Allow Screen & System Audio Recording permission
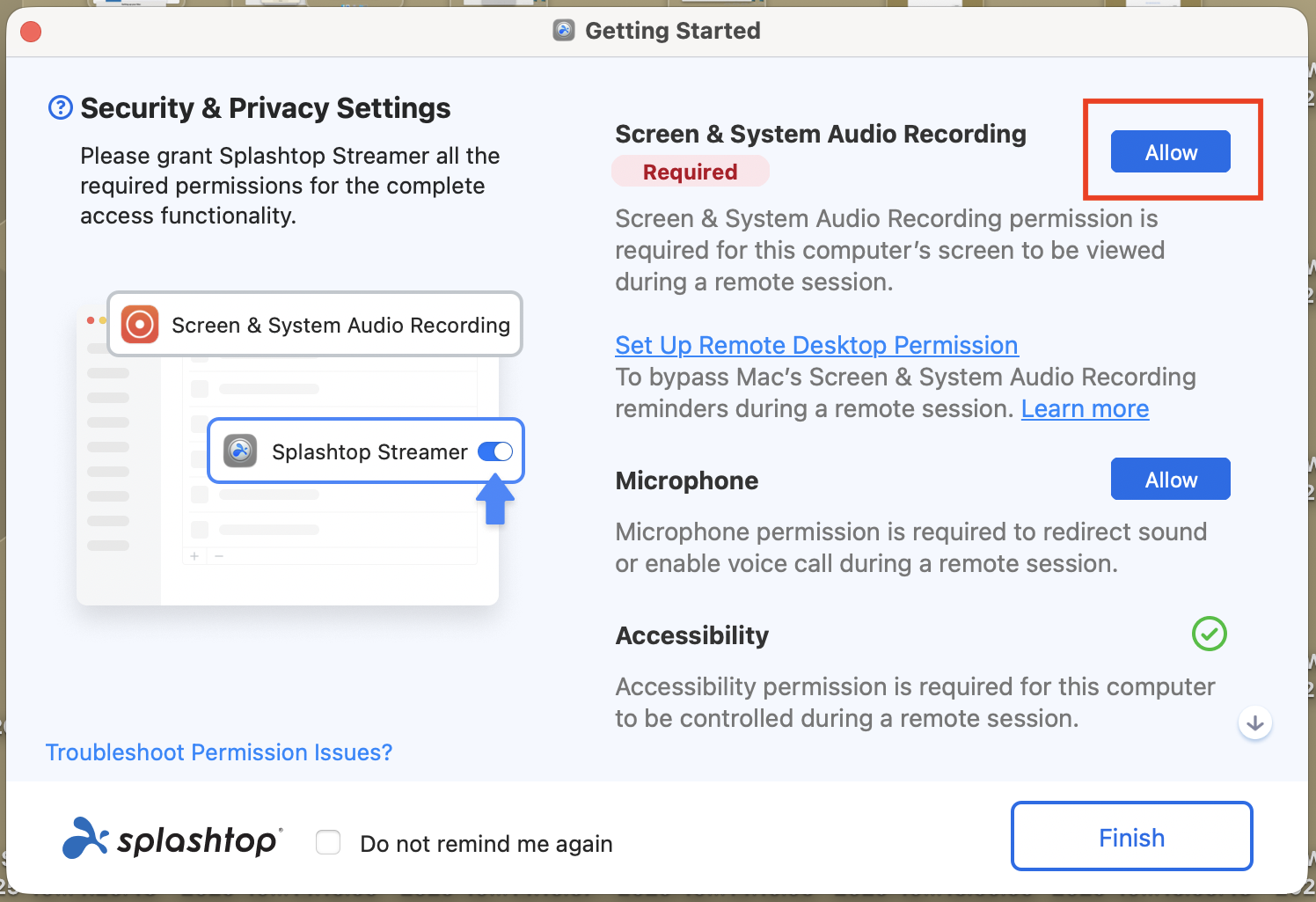This screenshot has height=902, width=1316. pos(1170,152)
